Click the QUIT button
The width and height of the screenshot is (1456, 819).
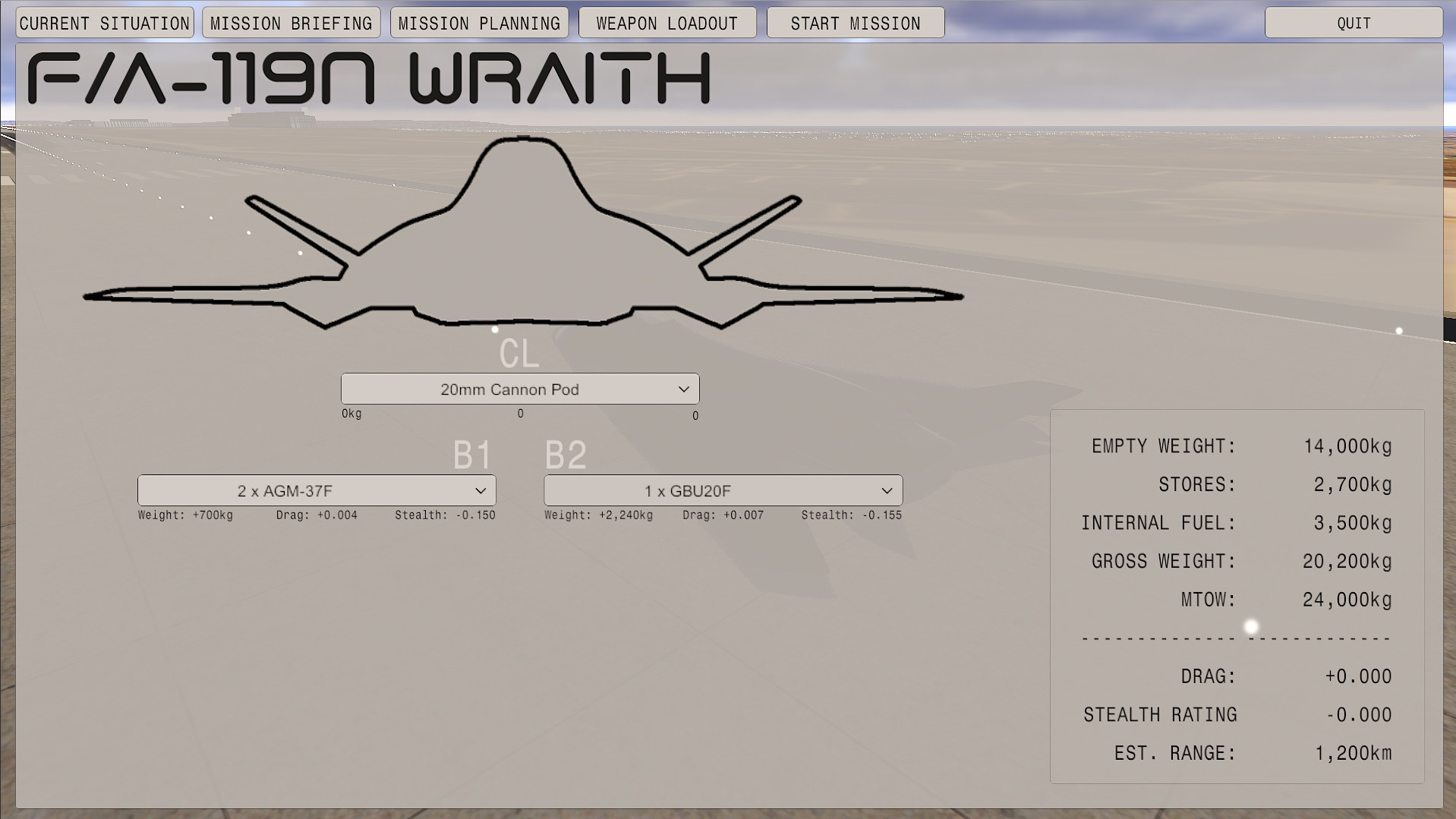coord(1354,22)
